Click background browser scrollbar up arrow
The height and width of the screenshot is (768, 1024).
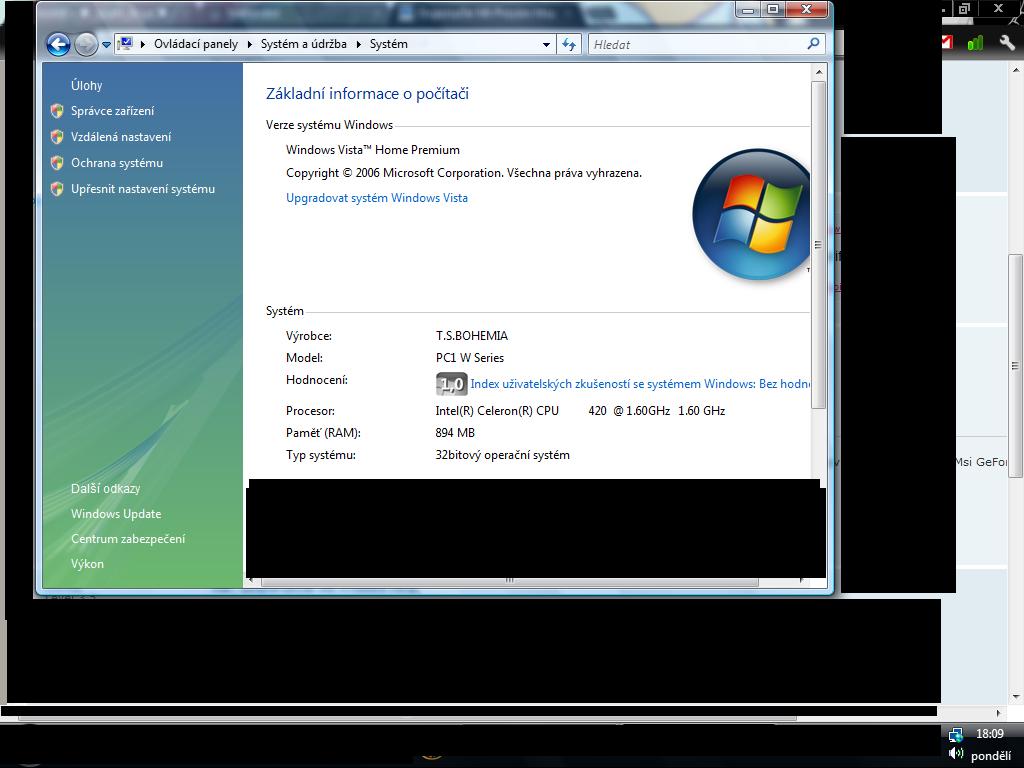[1017, 69]
